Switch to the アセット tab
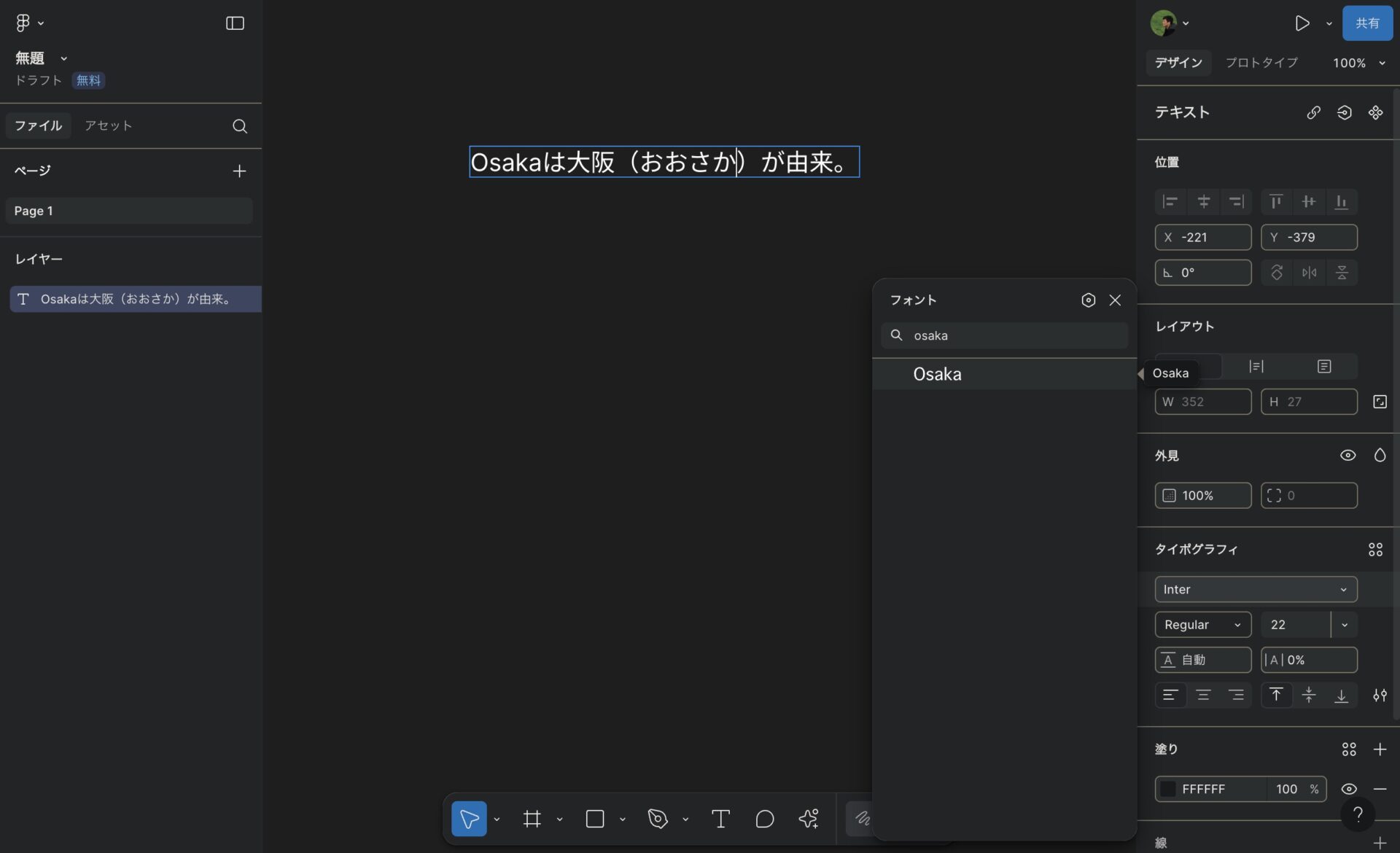This screenshot has width=1400, height=853. tap(108, 126)
